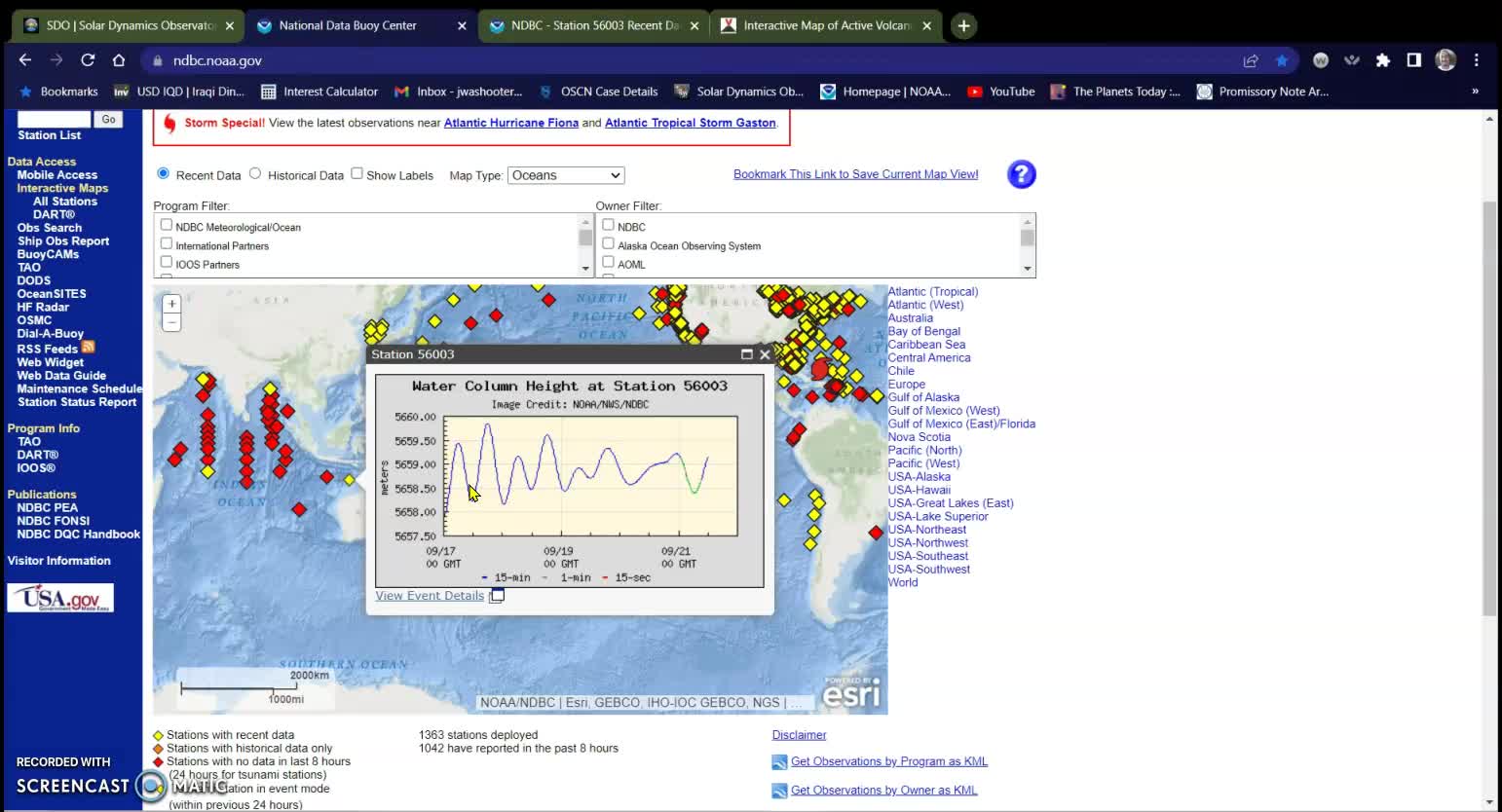Enable the Show Labels checkbox

pos(357,173)
